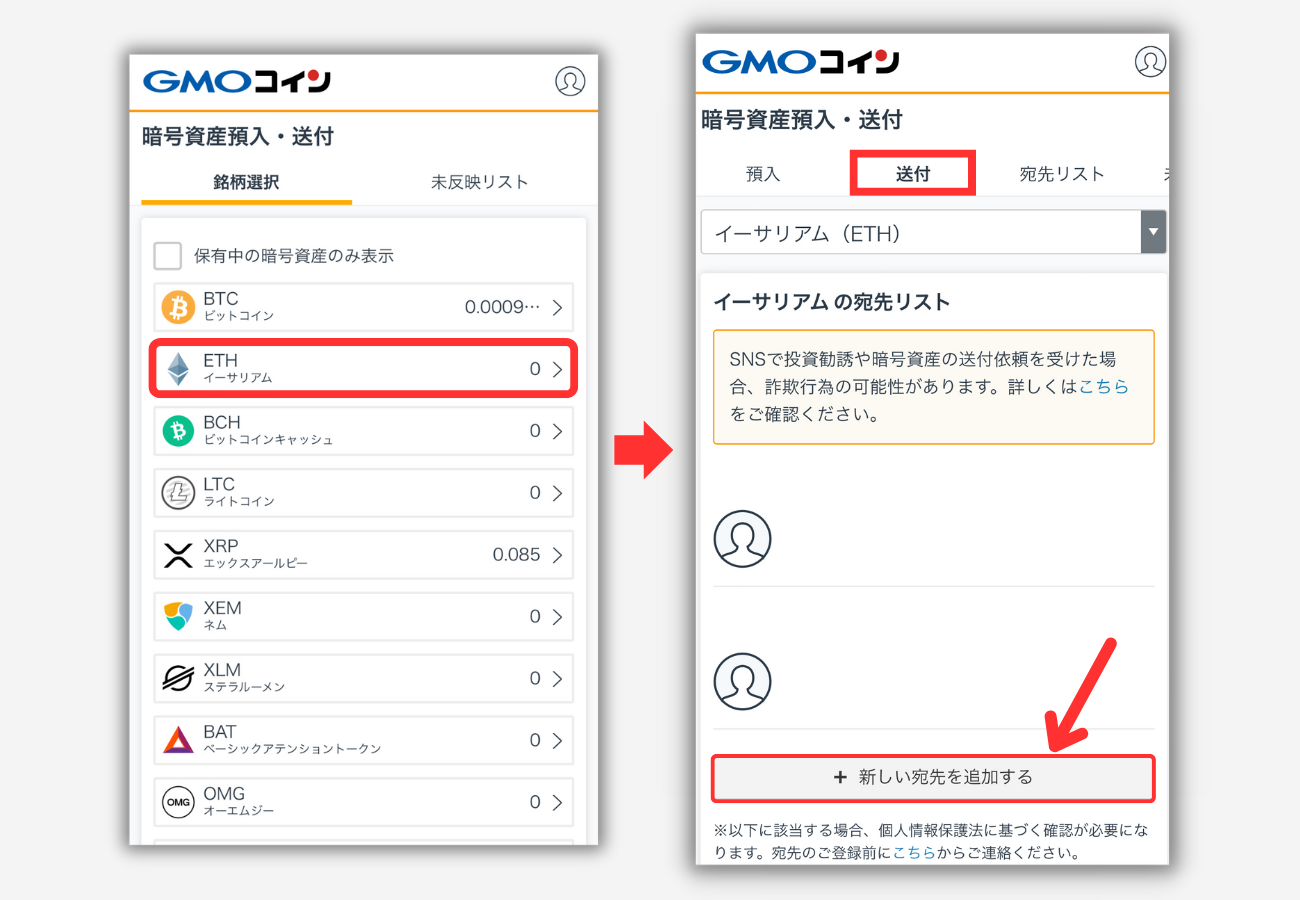Follow the こちら link in the fraud warning box
The height and width of the screenshot is (900, 1300).
1104,386
